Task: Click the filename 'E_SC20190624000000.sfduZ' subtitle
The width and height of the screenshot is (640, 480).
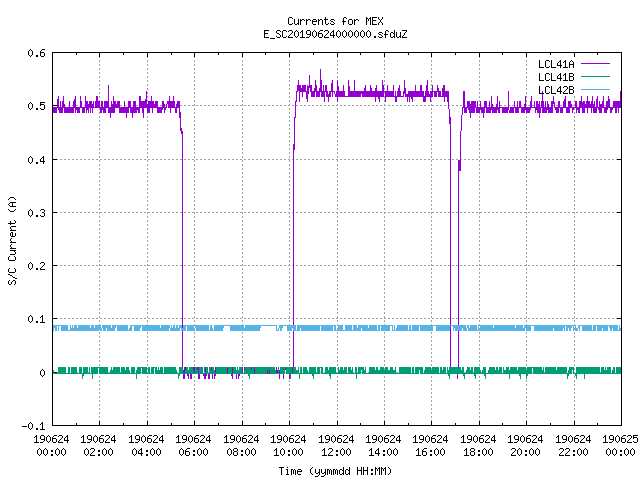Action: (x=335, y=34)
